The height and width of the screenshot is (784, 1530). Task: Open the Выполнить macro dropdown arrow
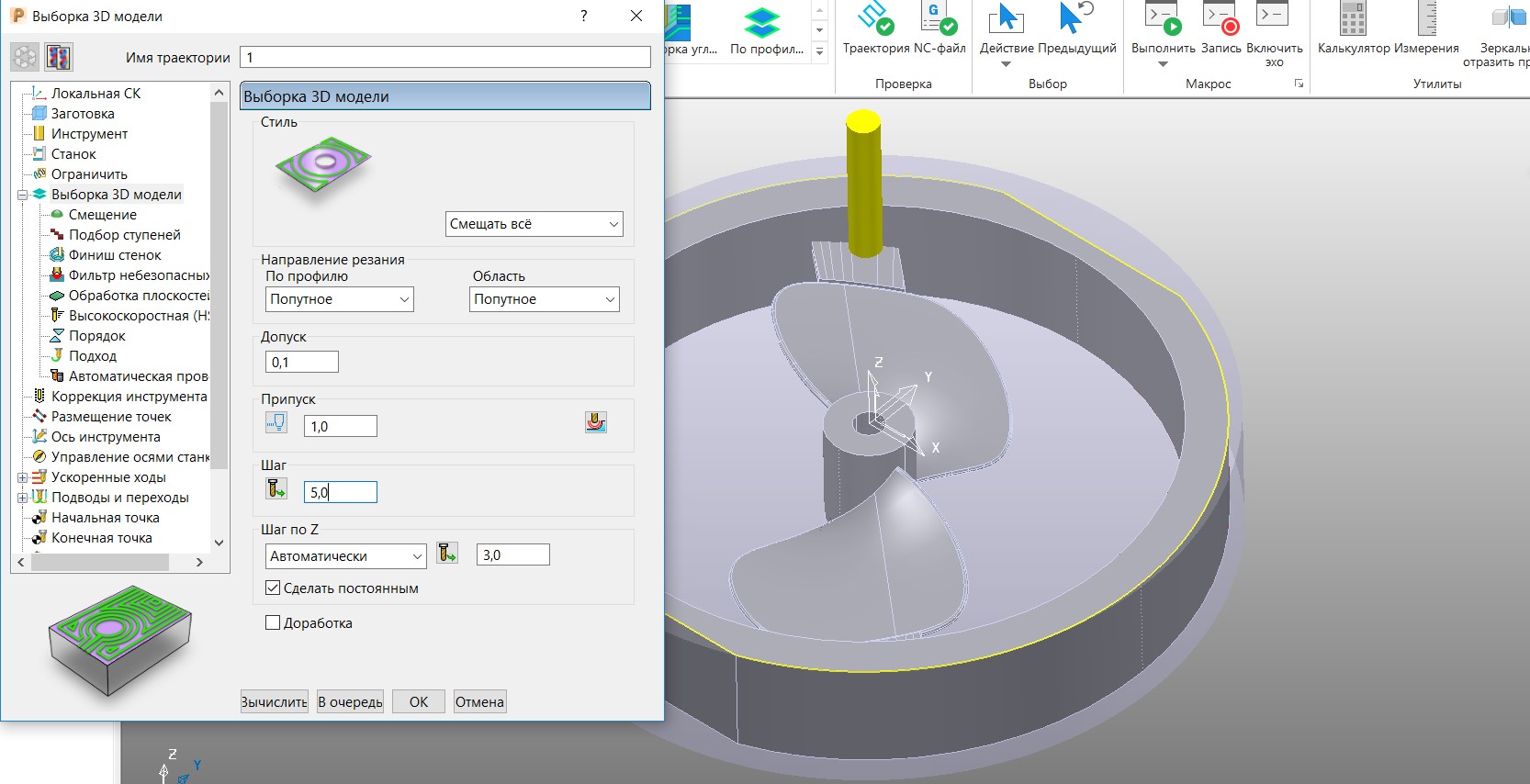tap(1163, 64)
